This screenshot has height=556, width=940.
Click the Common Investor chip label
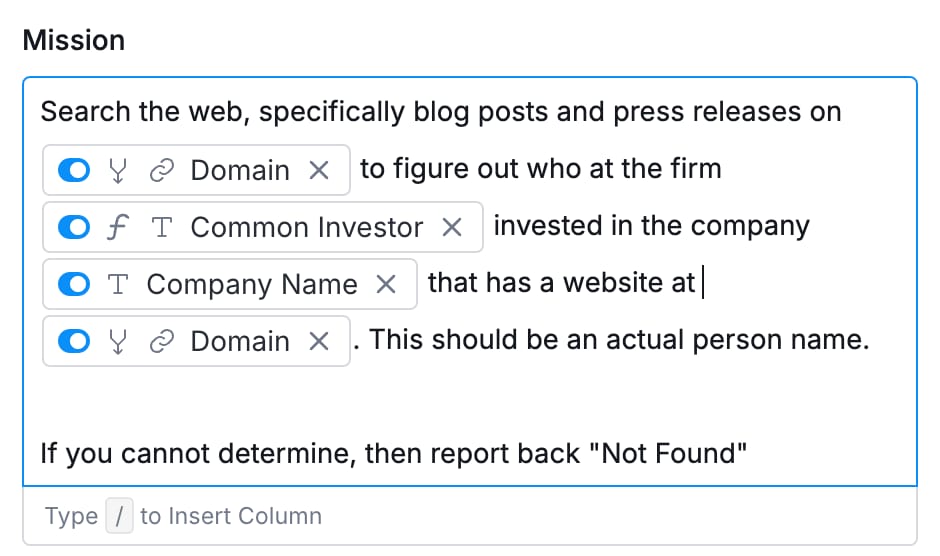pyautogui.click(x=306, y=227)
